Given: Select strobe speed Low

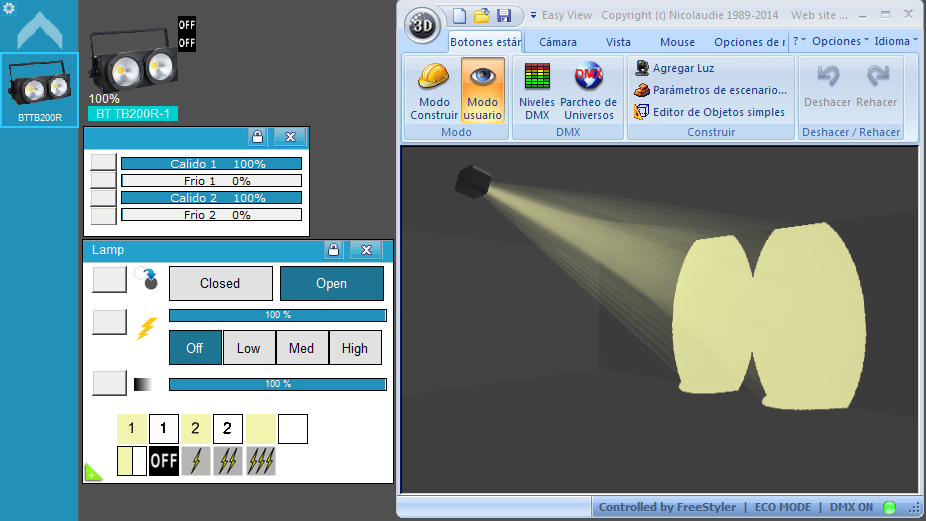Looking at the screenshot, I should click(x=249, y=348).
